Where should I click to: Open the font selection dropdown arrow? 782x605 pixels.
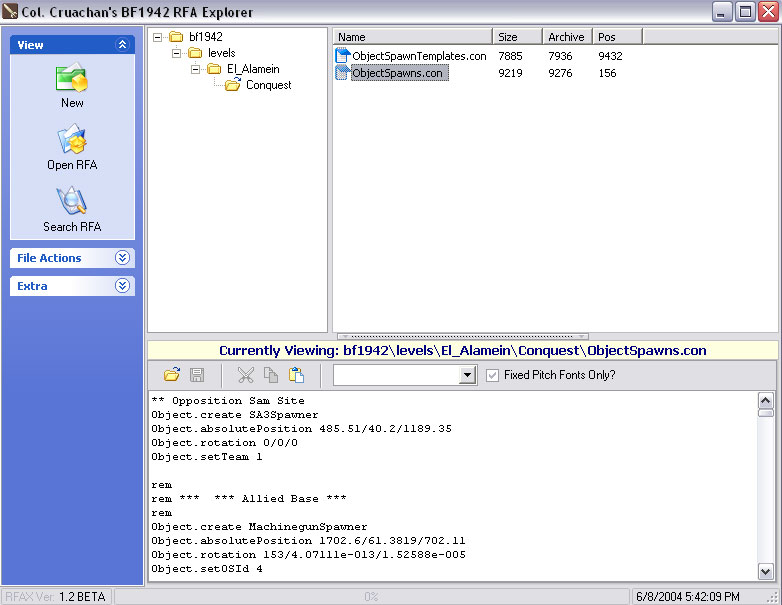click(467, 375)
